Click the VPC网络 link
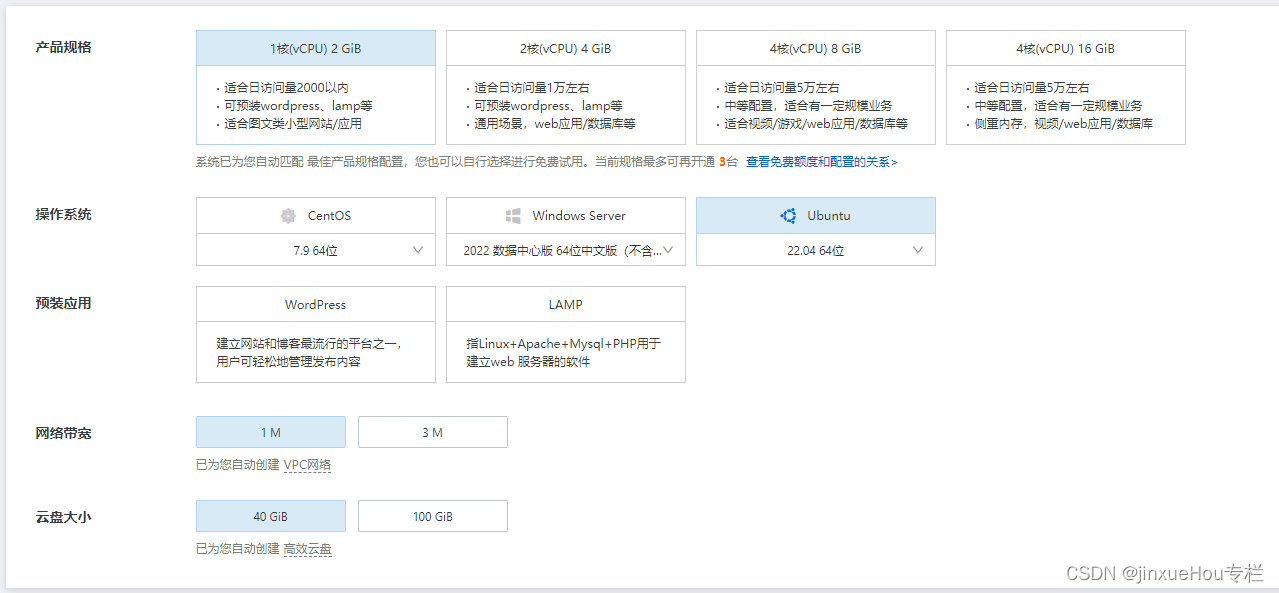The width and height of the screenshot is (1279, 593). pyautogui.click(x=307, y=465)
